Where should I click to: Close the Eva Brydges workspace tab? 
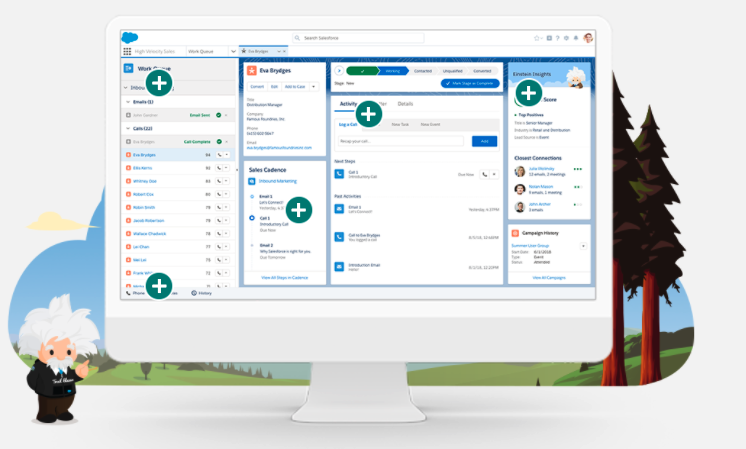coord(285,51)
